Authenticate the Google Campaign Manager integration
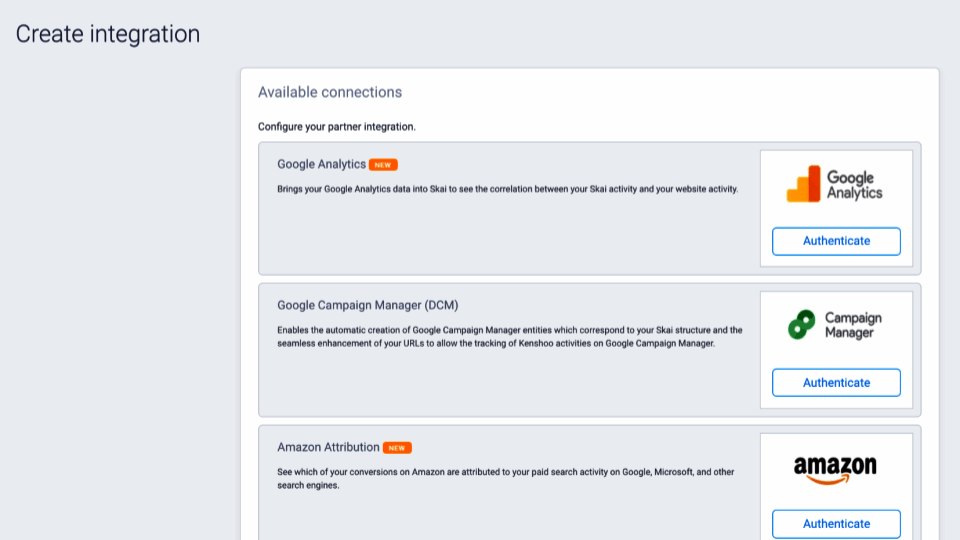Screen dimensions: 960x540 tap(836, 383)
